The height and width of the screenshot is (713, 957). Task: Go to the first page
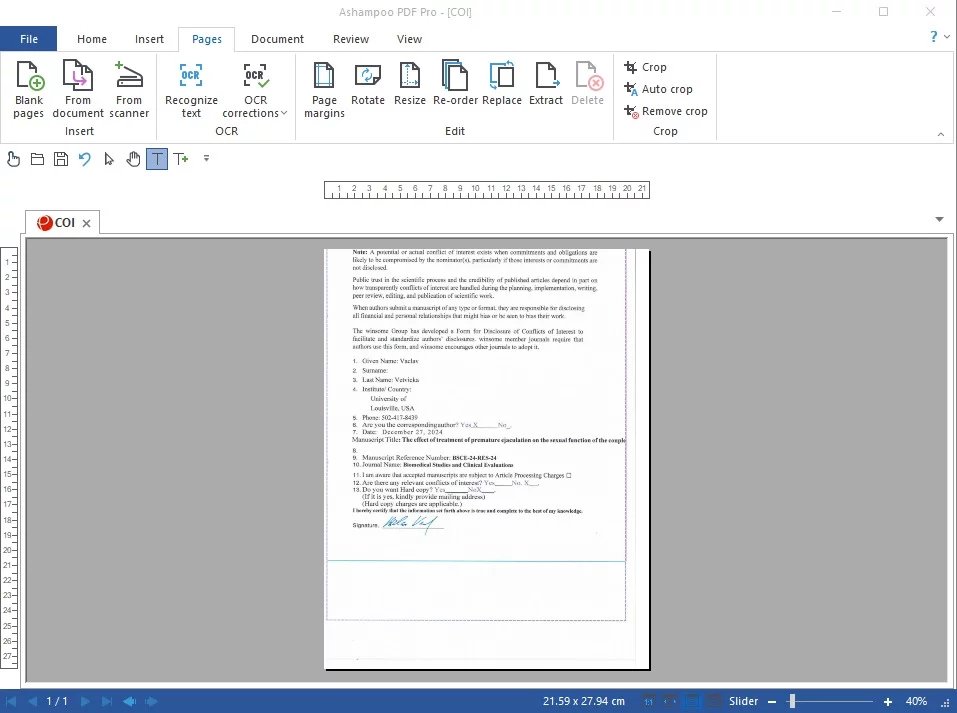click(11, 701)
